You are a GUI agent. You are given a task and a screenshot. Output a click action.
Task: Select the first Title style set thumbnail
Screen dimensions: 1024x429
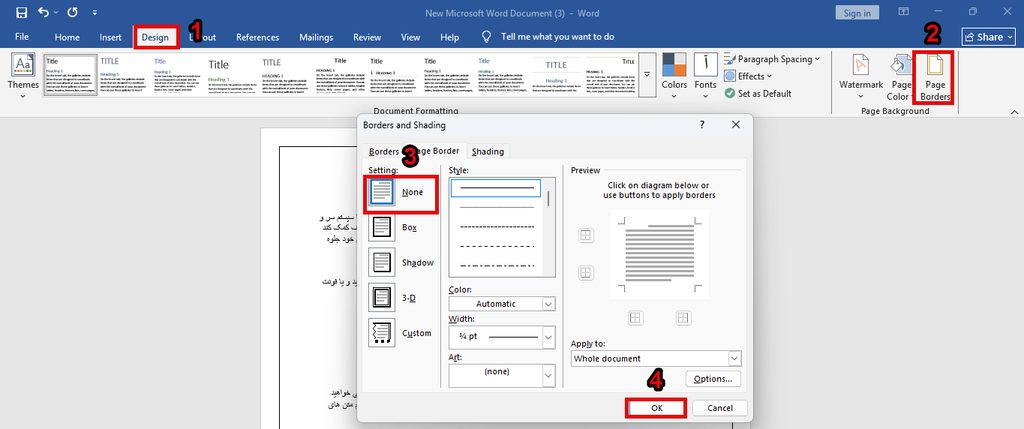71,74
